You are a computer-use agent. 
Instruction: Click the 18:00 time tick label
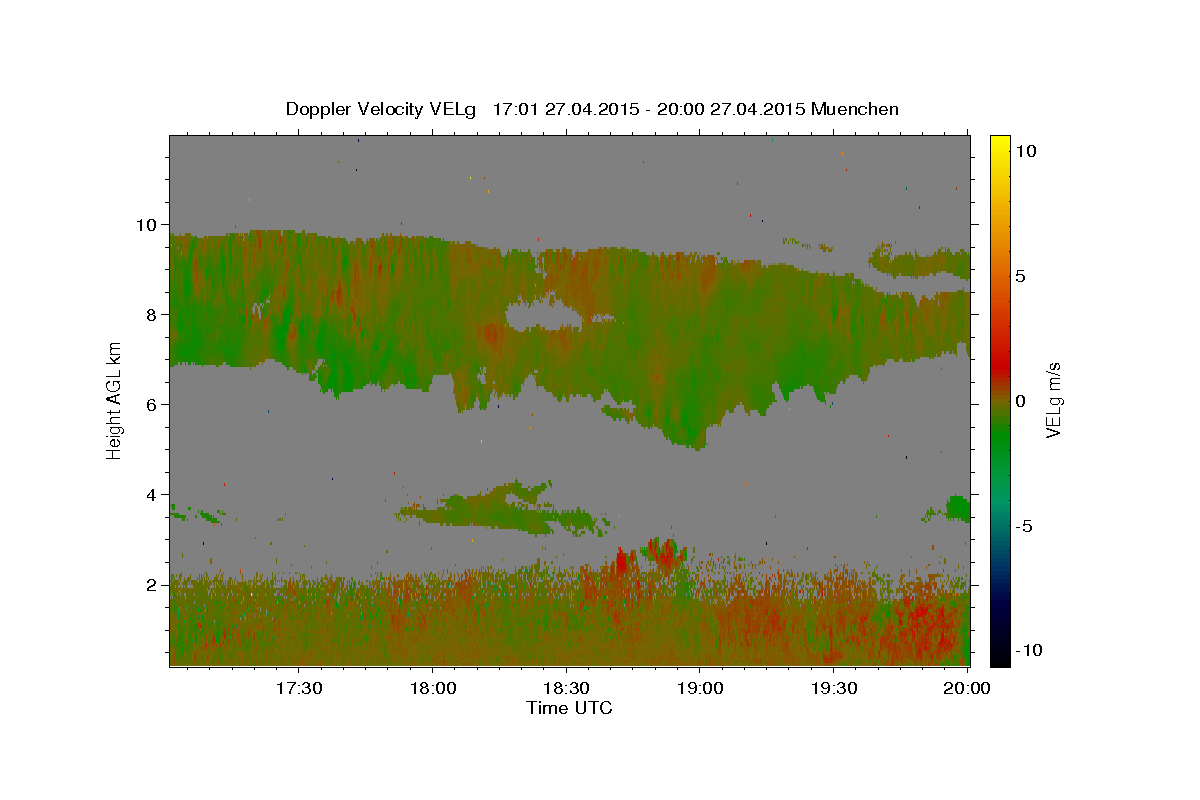coord(433,689)
